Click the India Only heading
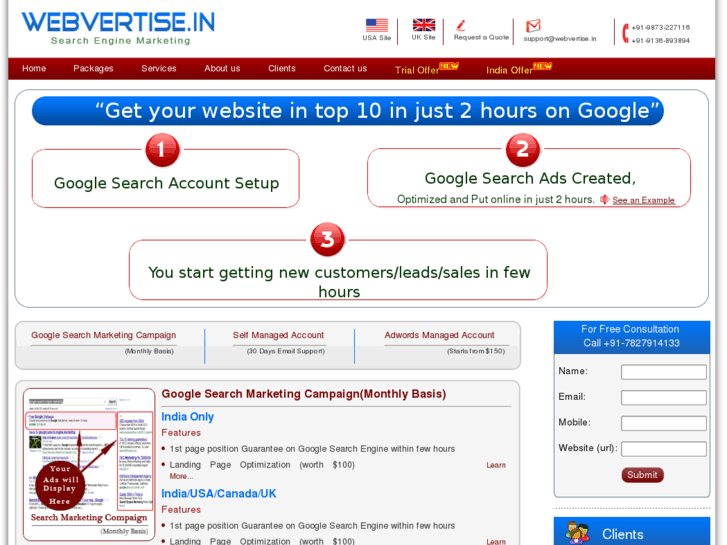 pos(187,417)
